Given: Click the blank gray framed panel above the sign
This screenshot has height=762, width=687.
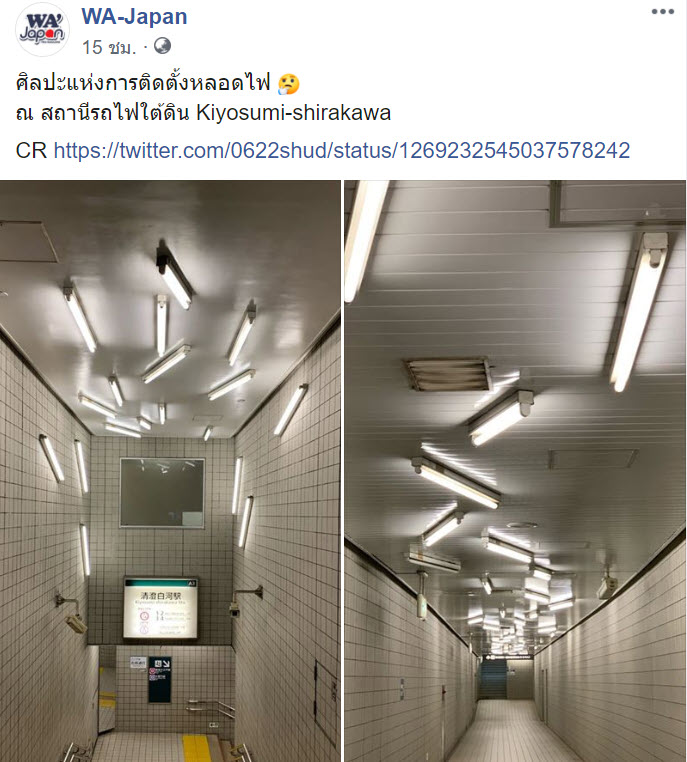Looking at the screenshot, I should pos(162,493).
